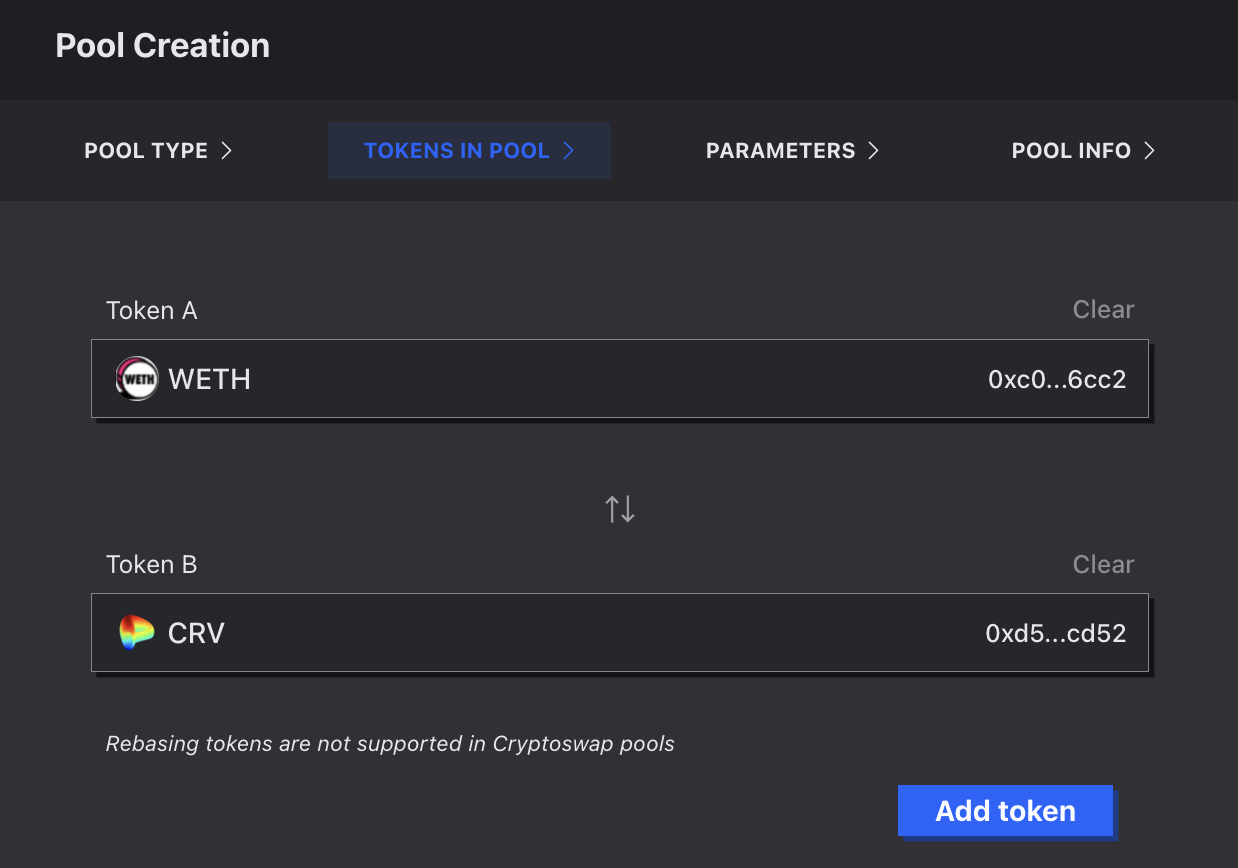Select the TOKENS IN POOL step
This screenshot has width=1238, height=868.
(457, 151)
